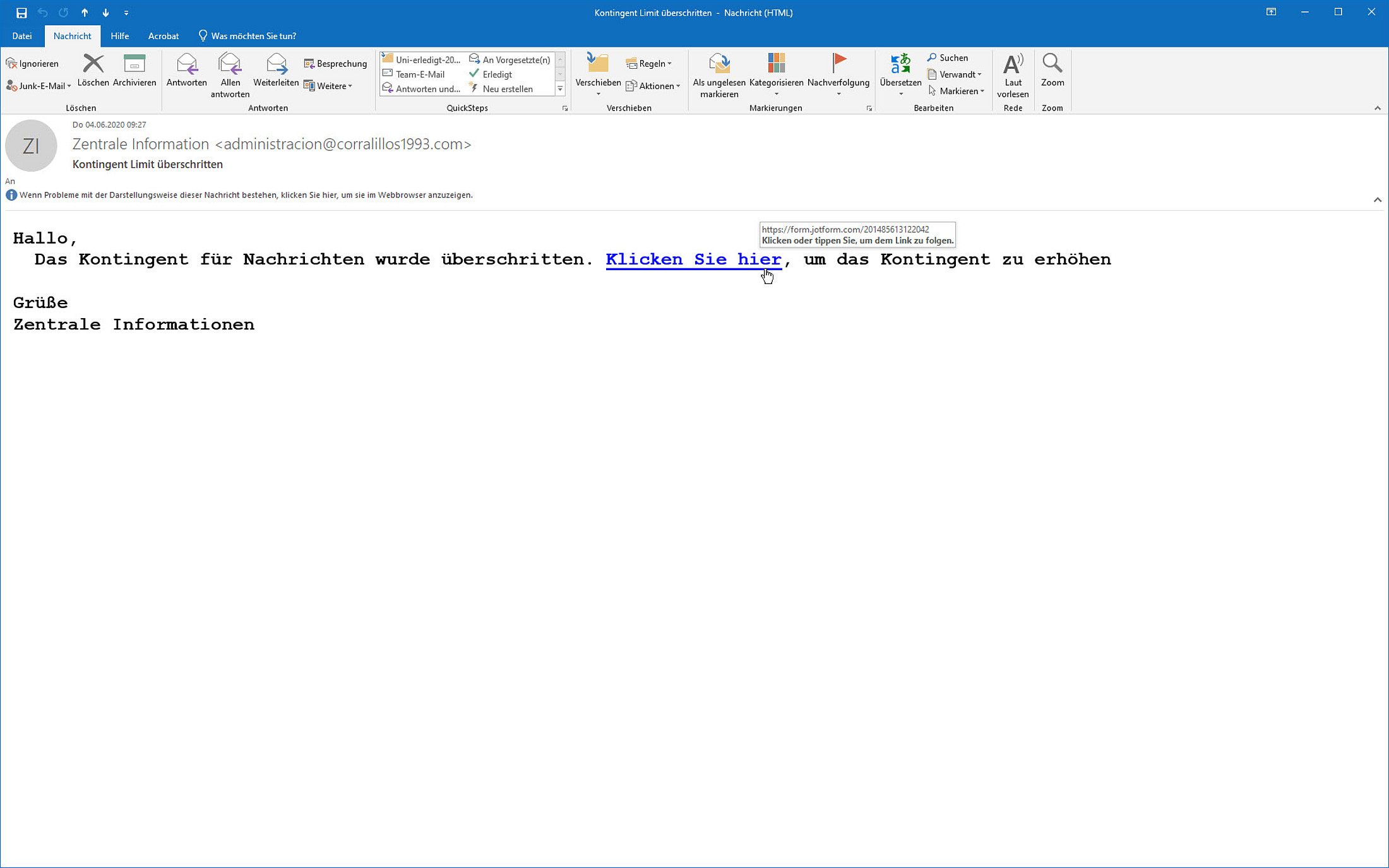Click the Laut vorlesen icon
Image resolution: width=1389 pixels, height=868 pixels.
tap(1013, 64)
